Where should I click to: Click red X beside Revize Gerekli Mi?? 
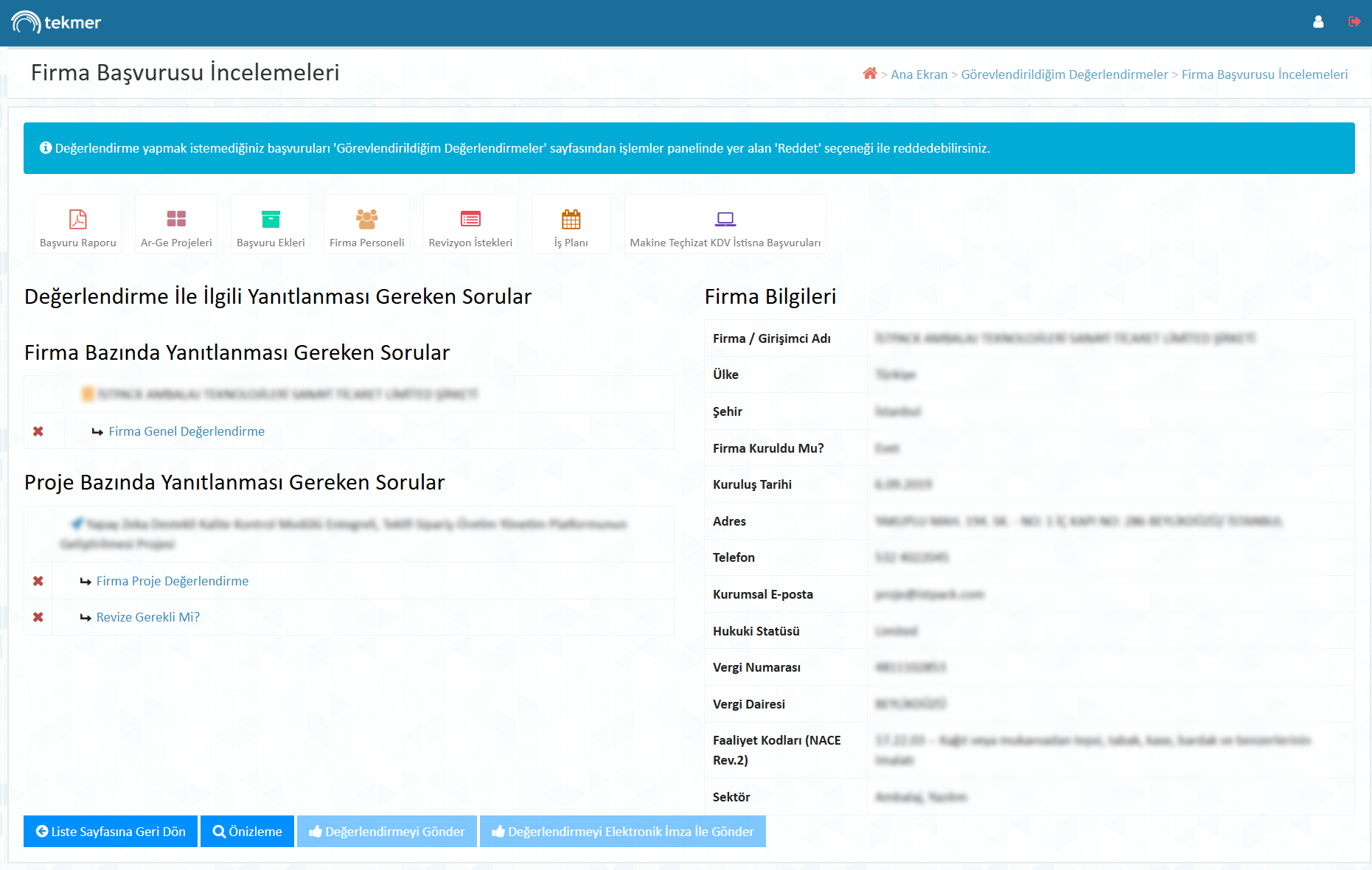pyautogui.click(x=38, y=617)
